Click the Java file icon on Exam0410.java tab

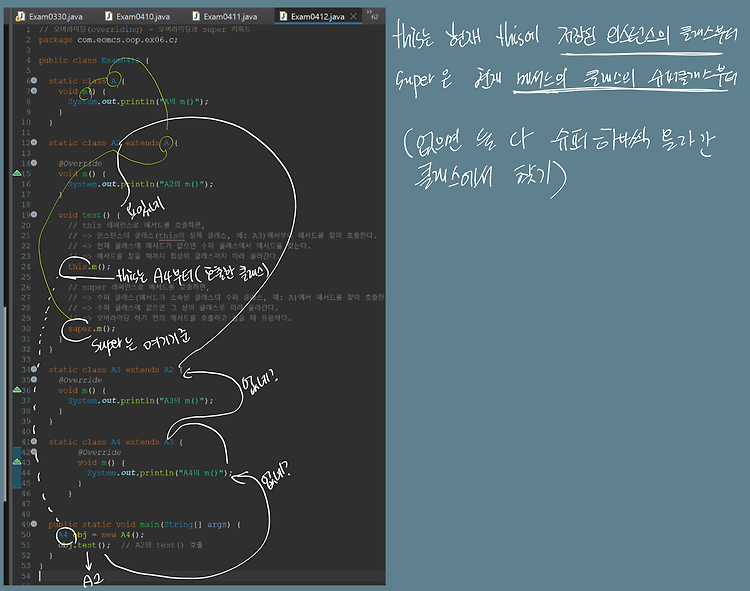pos(109,16)
